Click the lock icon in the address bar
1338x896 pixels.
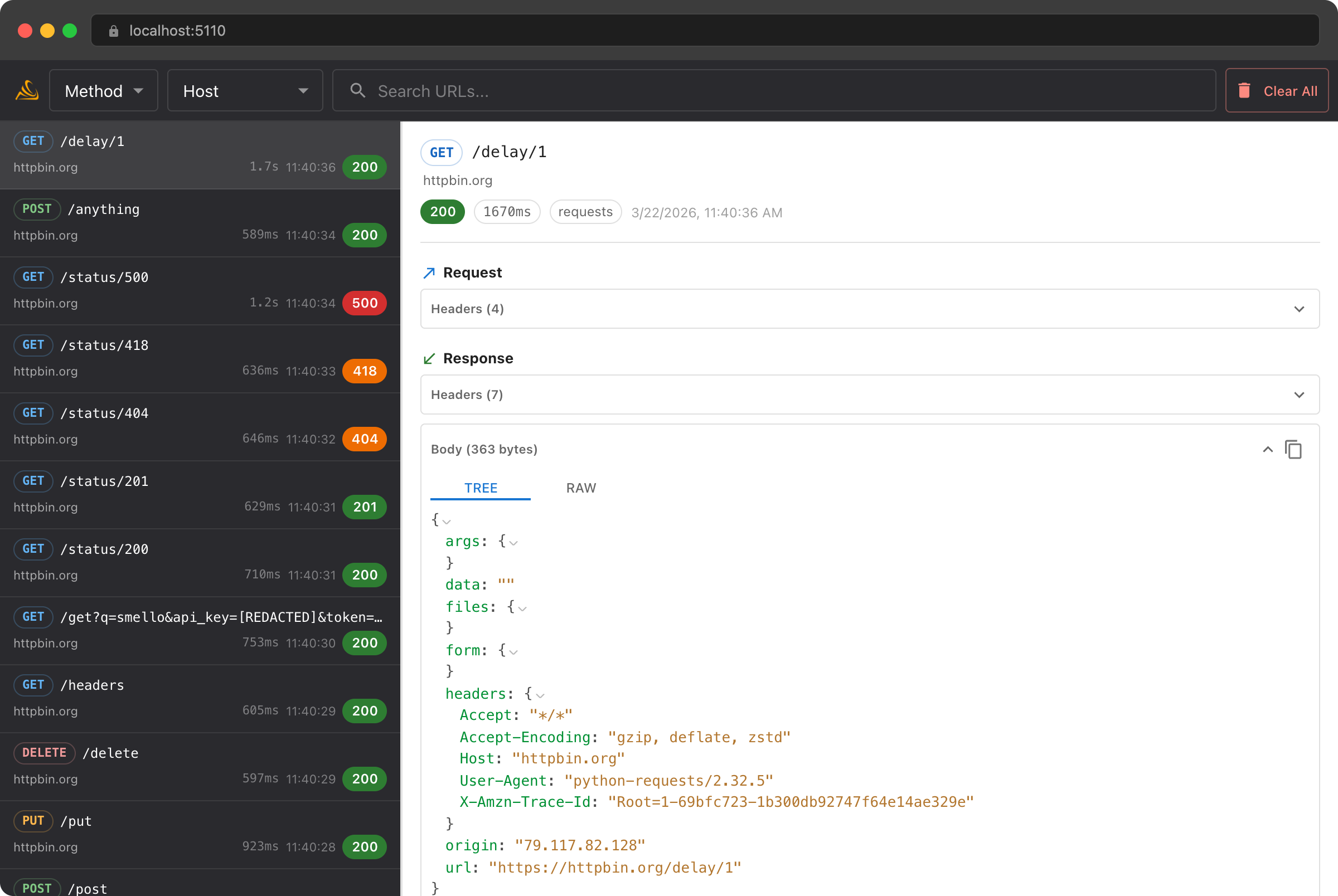(x=113, y=30)
